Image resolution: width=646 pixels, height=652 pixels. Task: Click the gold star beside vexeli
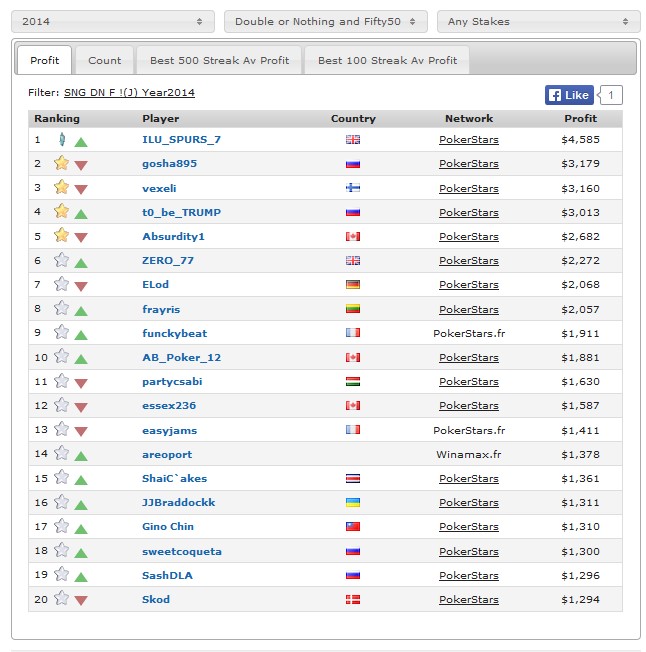pos(61,187)
